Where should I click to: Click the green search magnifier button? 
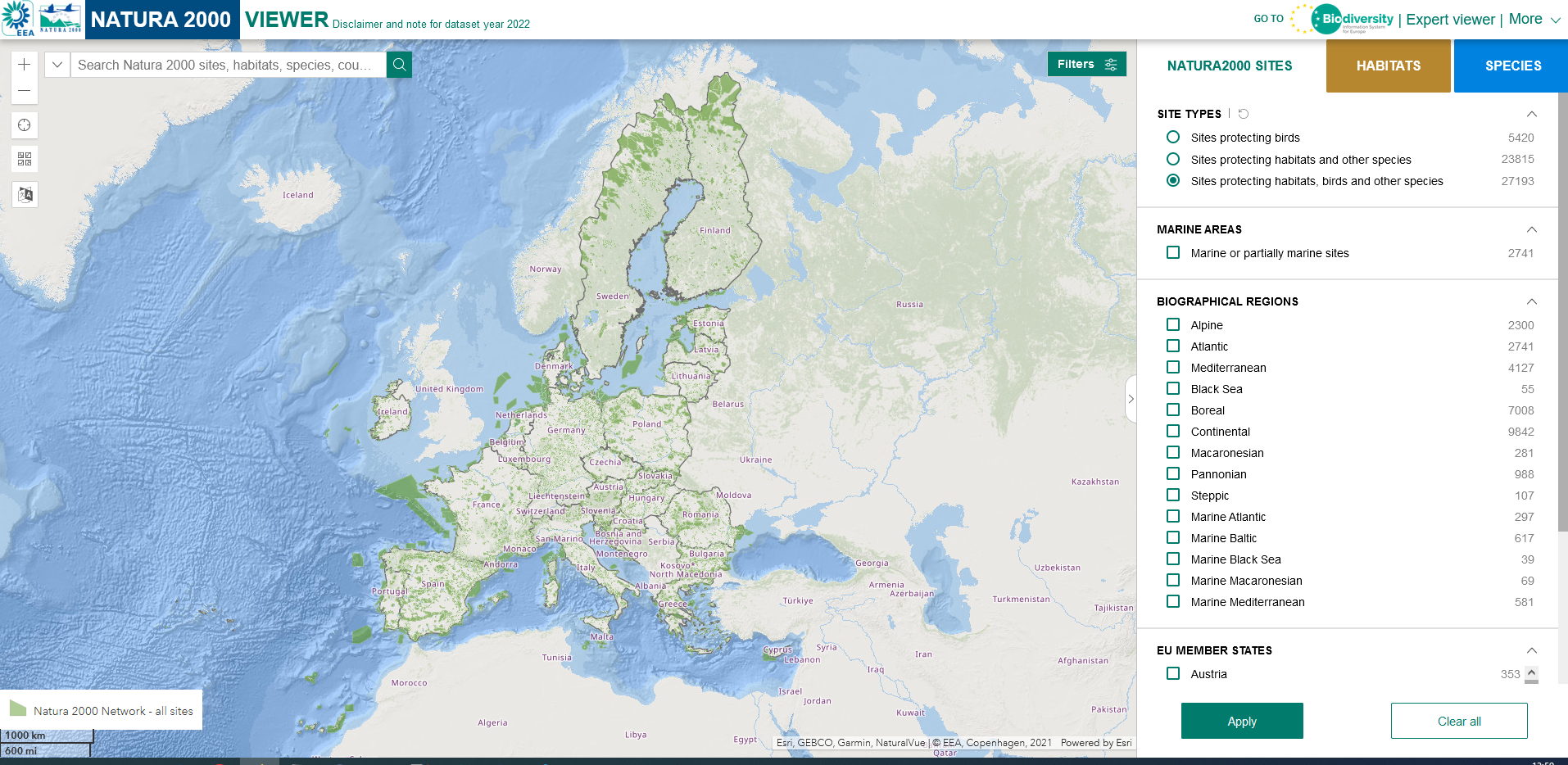point(399,65)
